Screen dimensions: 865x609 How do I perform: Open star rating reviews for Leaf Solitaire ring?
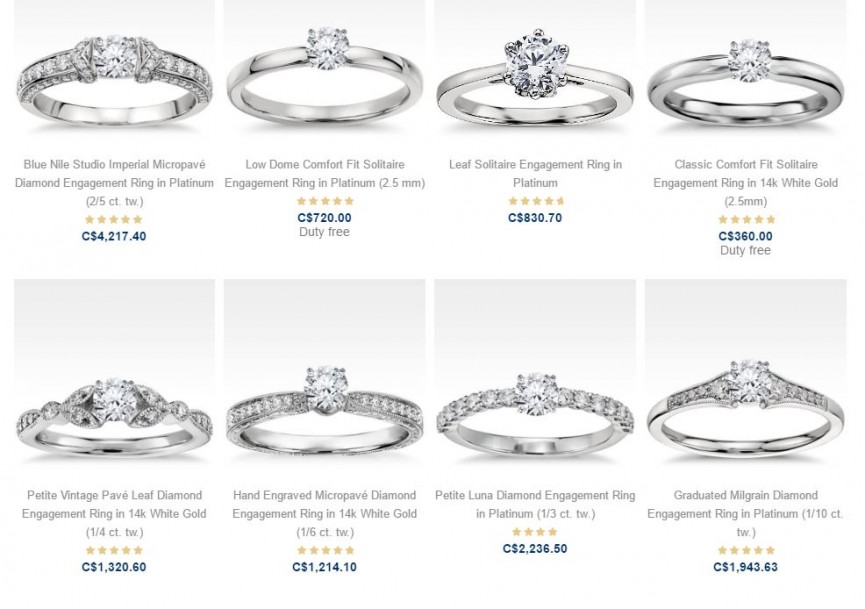pos(535,201)
